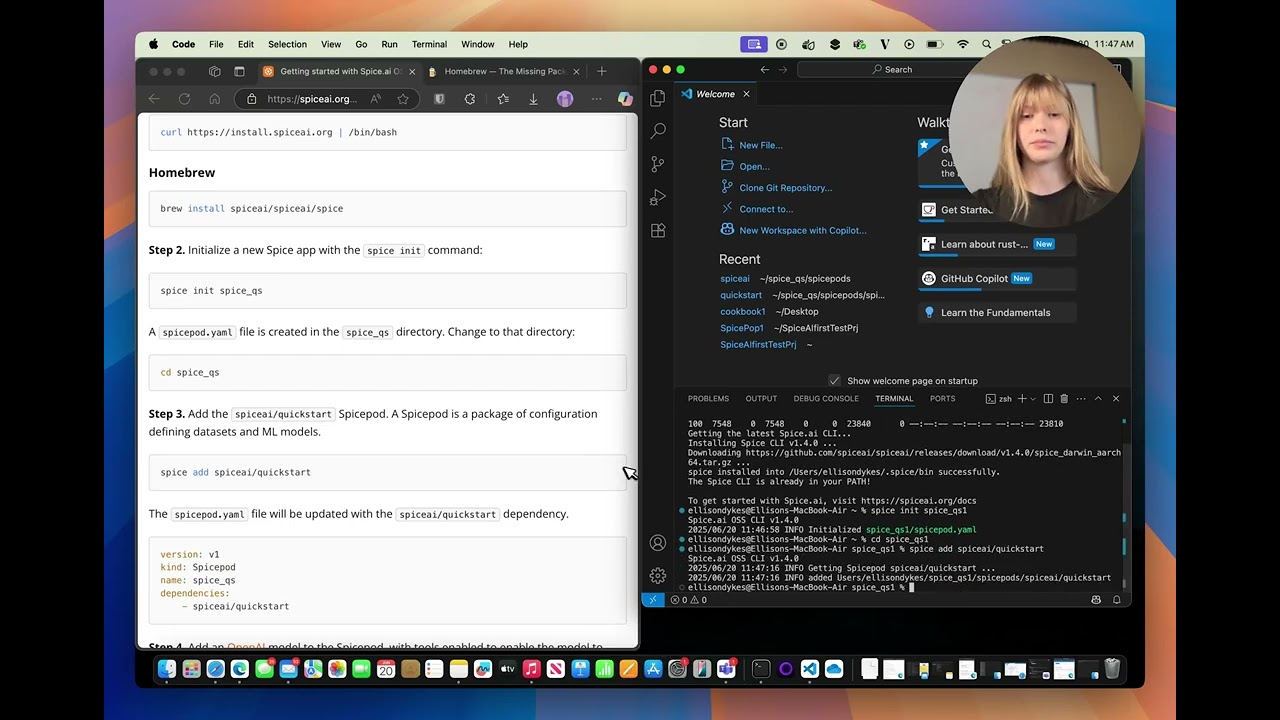Open the Extensions view in VS Code
The width and height of the screenshot is (1280, 720).
(657, 230)
